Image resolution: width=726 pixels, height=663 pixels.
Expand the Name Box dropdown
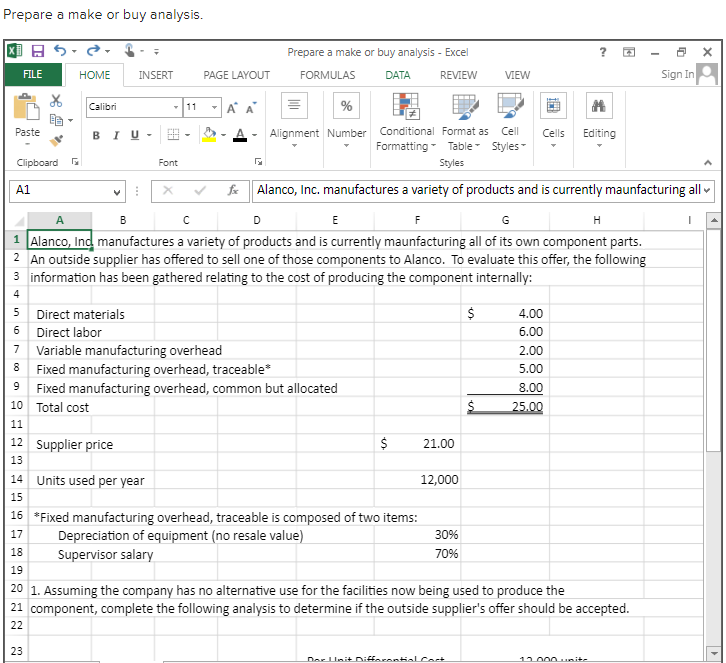[x=117, y=192]
